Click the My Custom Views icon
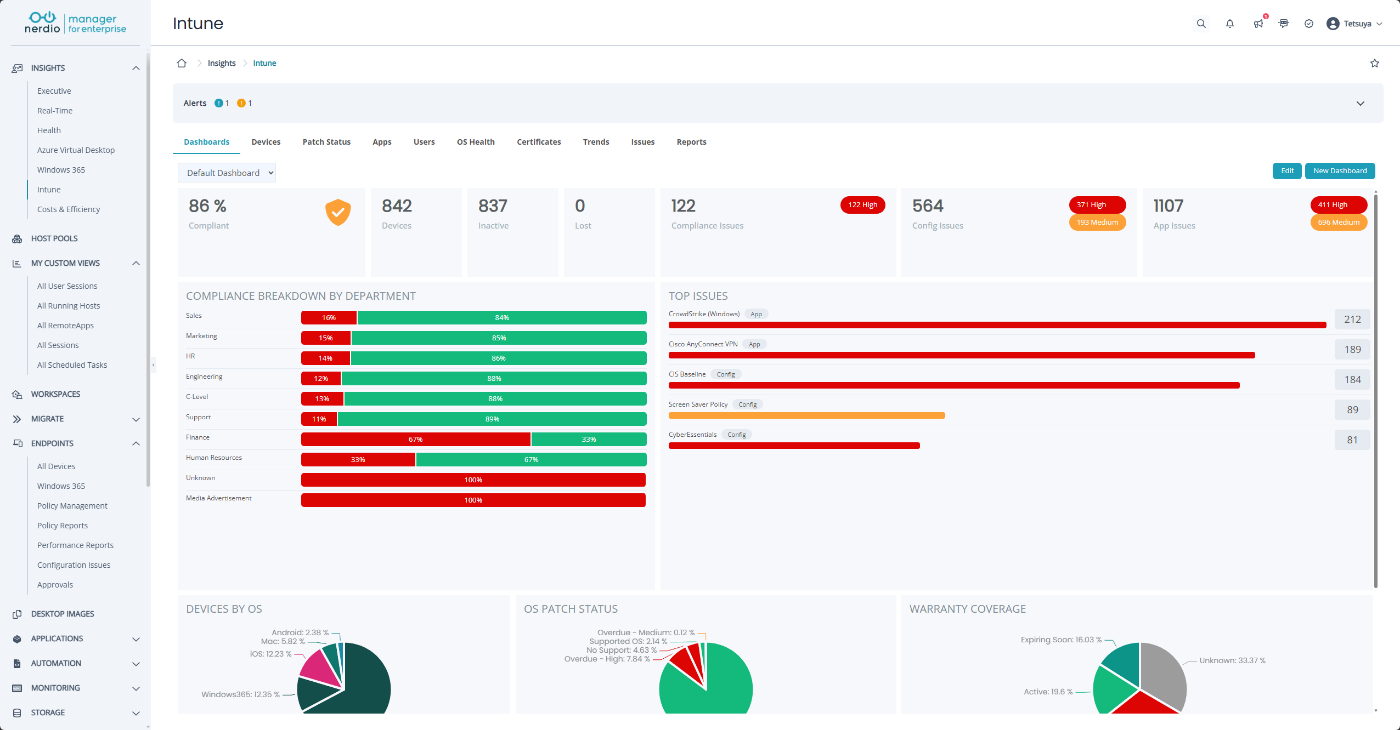The height and width of the screenshot is (730, 1400). tap(17, 263)
